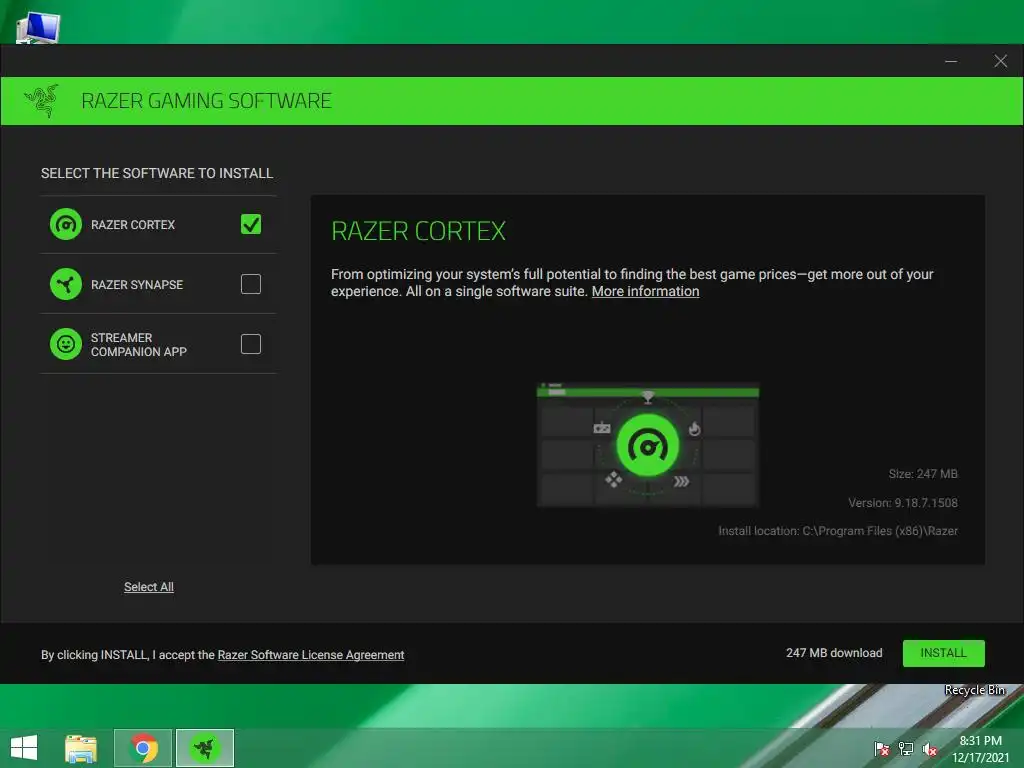Select the RAZER CORTEX list entry label
Screen dimensions: 1024x768
[133, 225]
